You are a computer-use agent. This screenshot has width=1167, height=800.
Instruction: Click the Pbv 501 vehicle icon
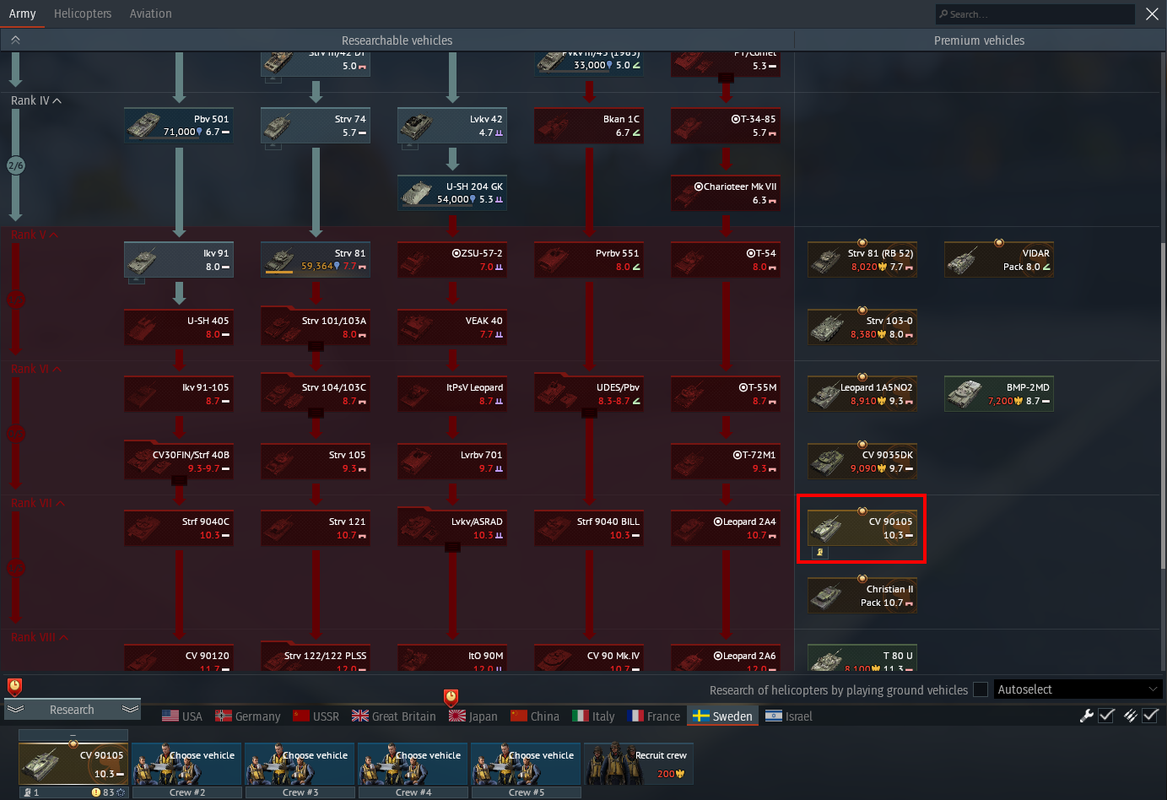click(x=144, y=125)
